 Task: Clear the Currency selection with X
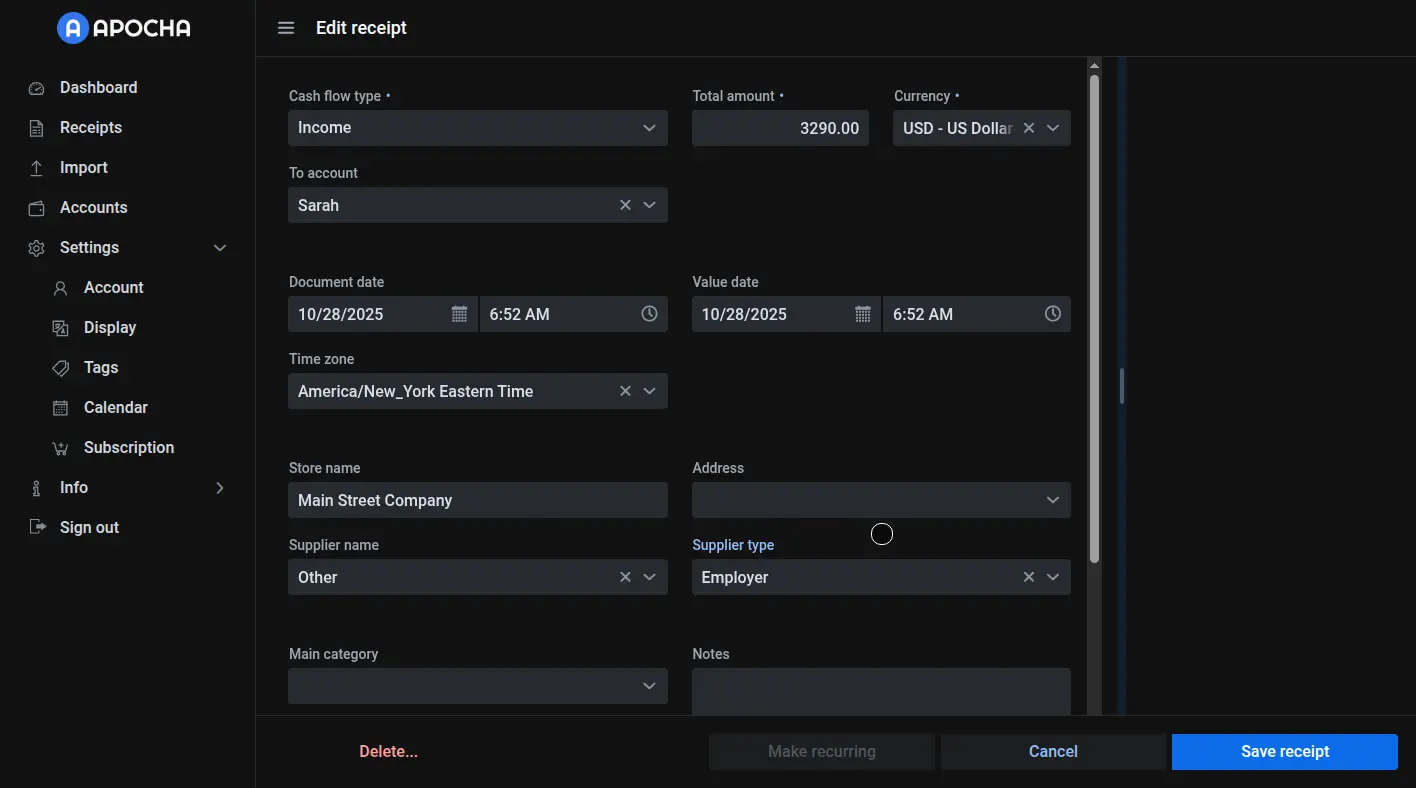click(x=1028, y=128)
